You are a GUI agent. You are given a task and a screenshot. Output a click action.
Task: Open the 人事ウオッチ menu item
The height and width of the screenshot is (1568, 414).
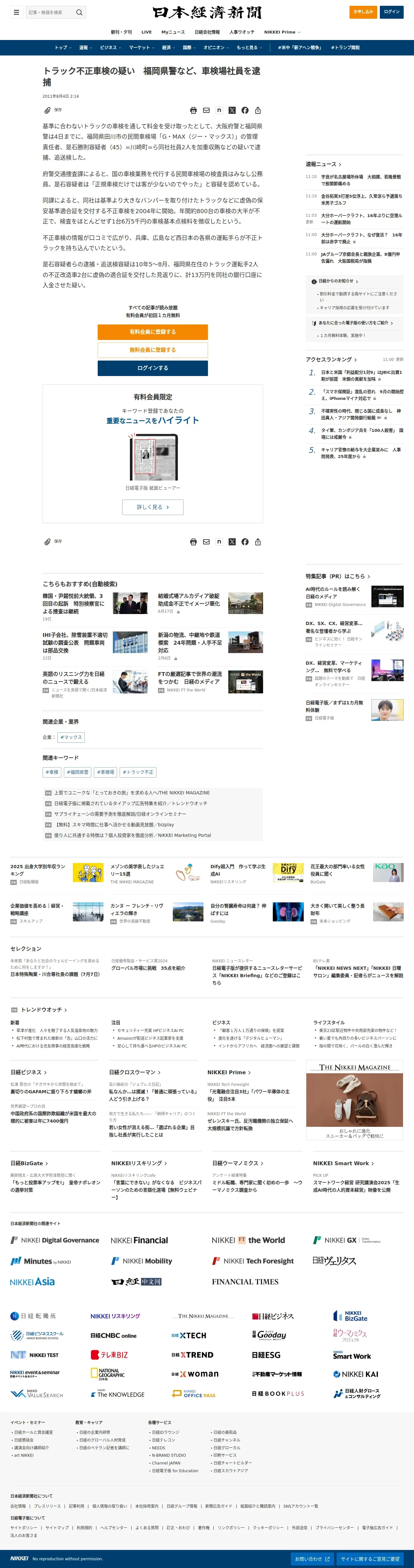point(242,32)
